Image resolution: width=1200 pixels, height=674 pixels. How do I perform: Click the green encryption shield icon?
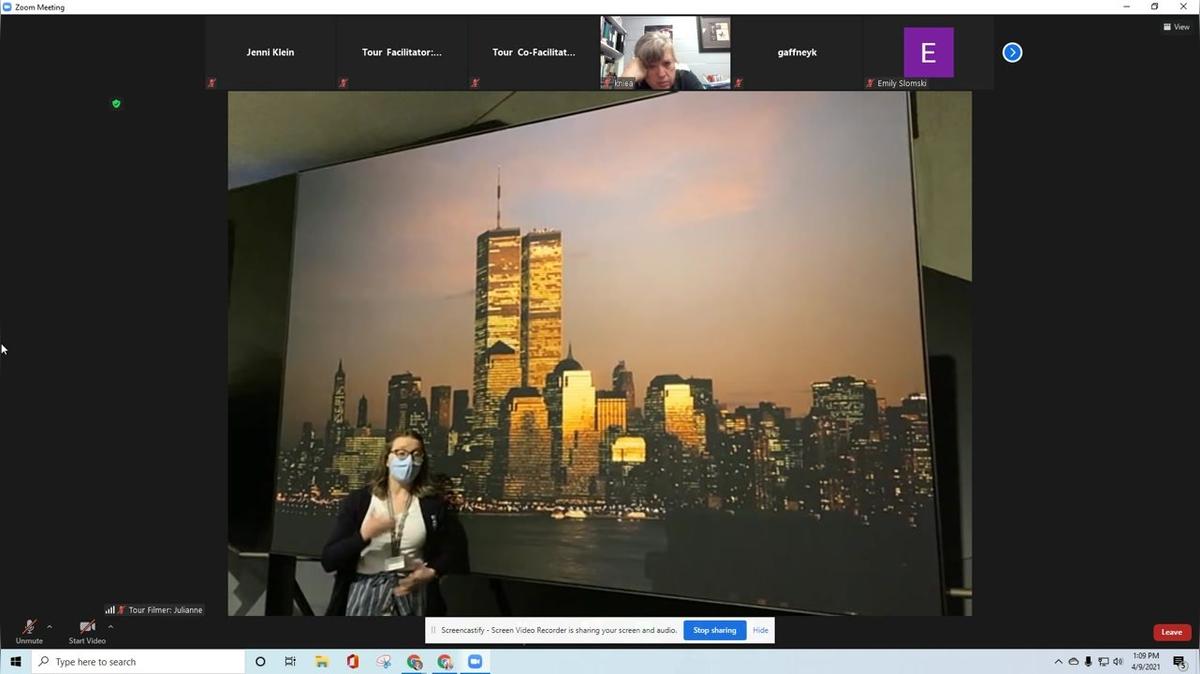click(116, 103)
